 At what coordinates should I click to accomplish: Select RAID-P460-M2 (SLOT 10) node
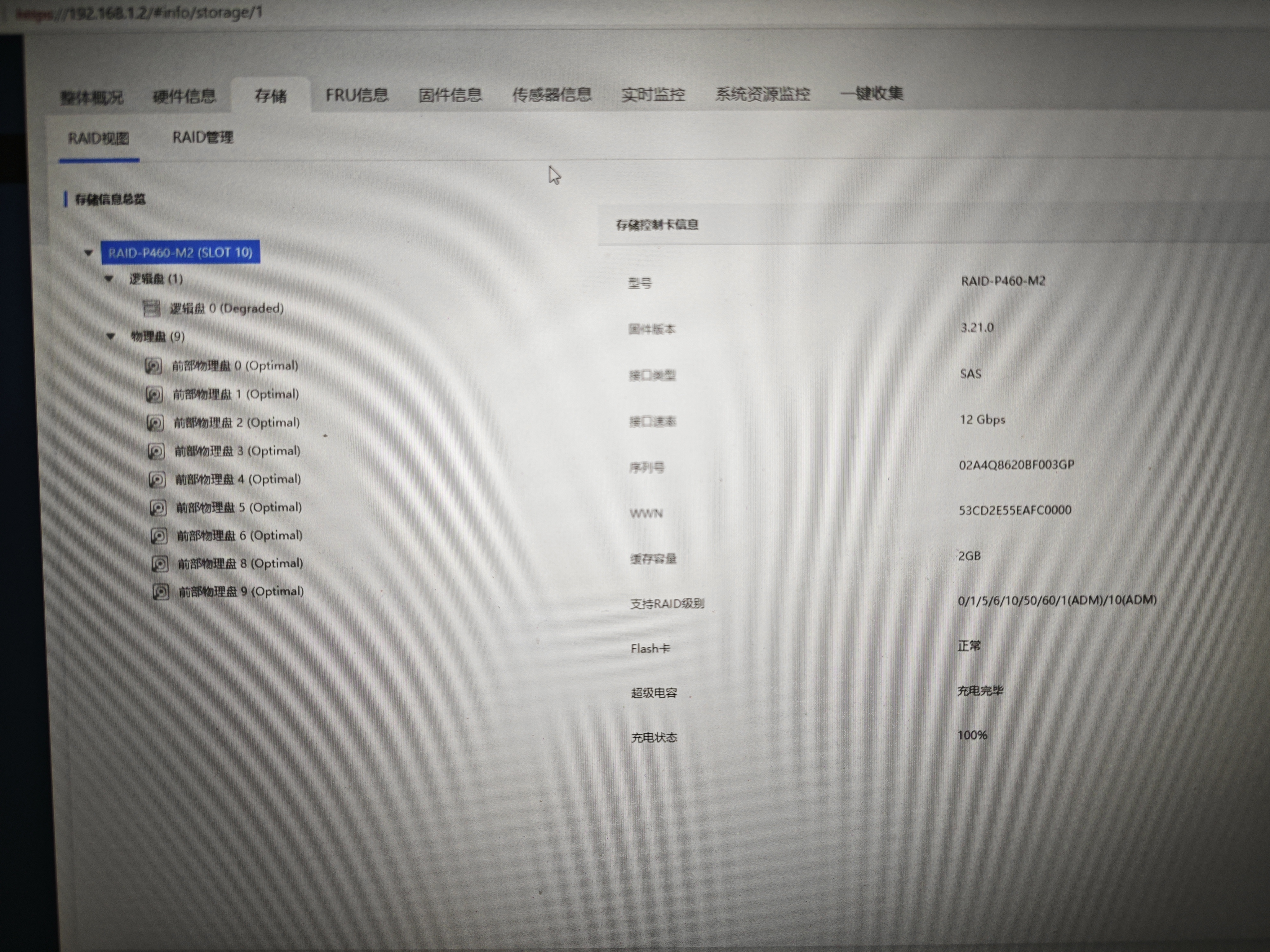pyautogui.click(x=180, y=253)
